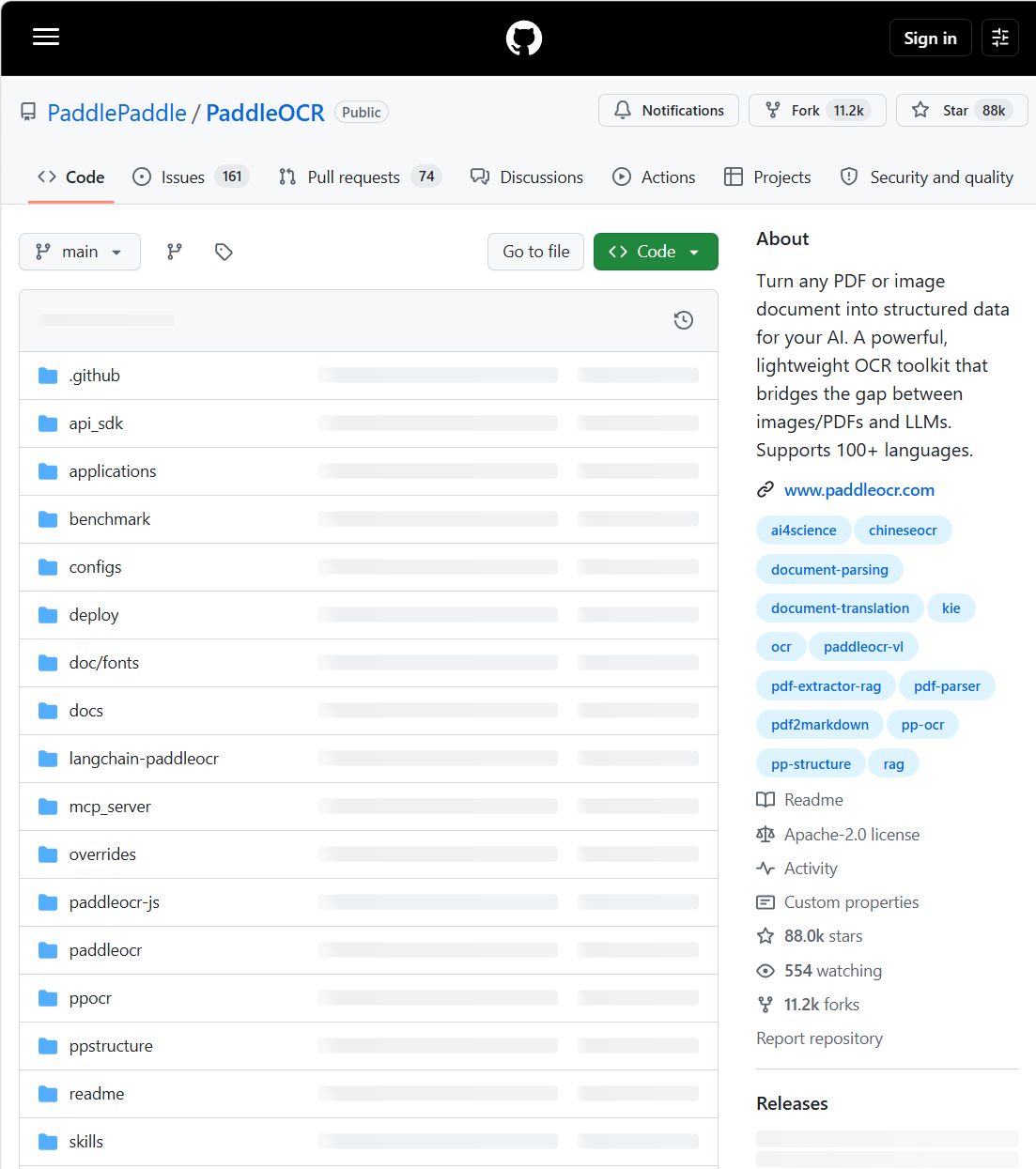1036x1169 pixels.
Task: Select the pdf-extractor-rag topic tag
Action: click(x=826, y=686)
